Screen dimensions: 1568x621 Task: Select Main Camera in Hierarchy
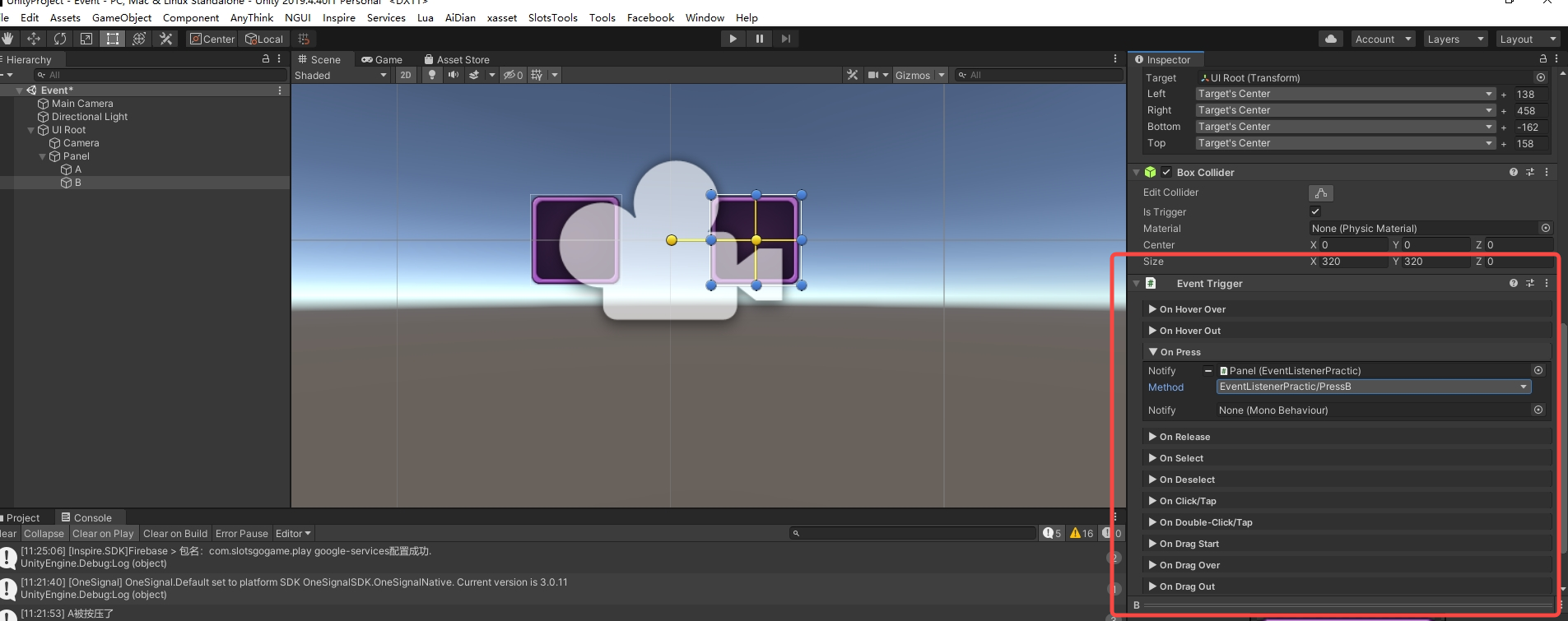tap(82, 104)
